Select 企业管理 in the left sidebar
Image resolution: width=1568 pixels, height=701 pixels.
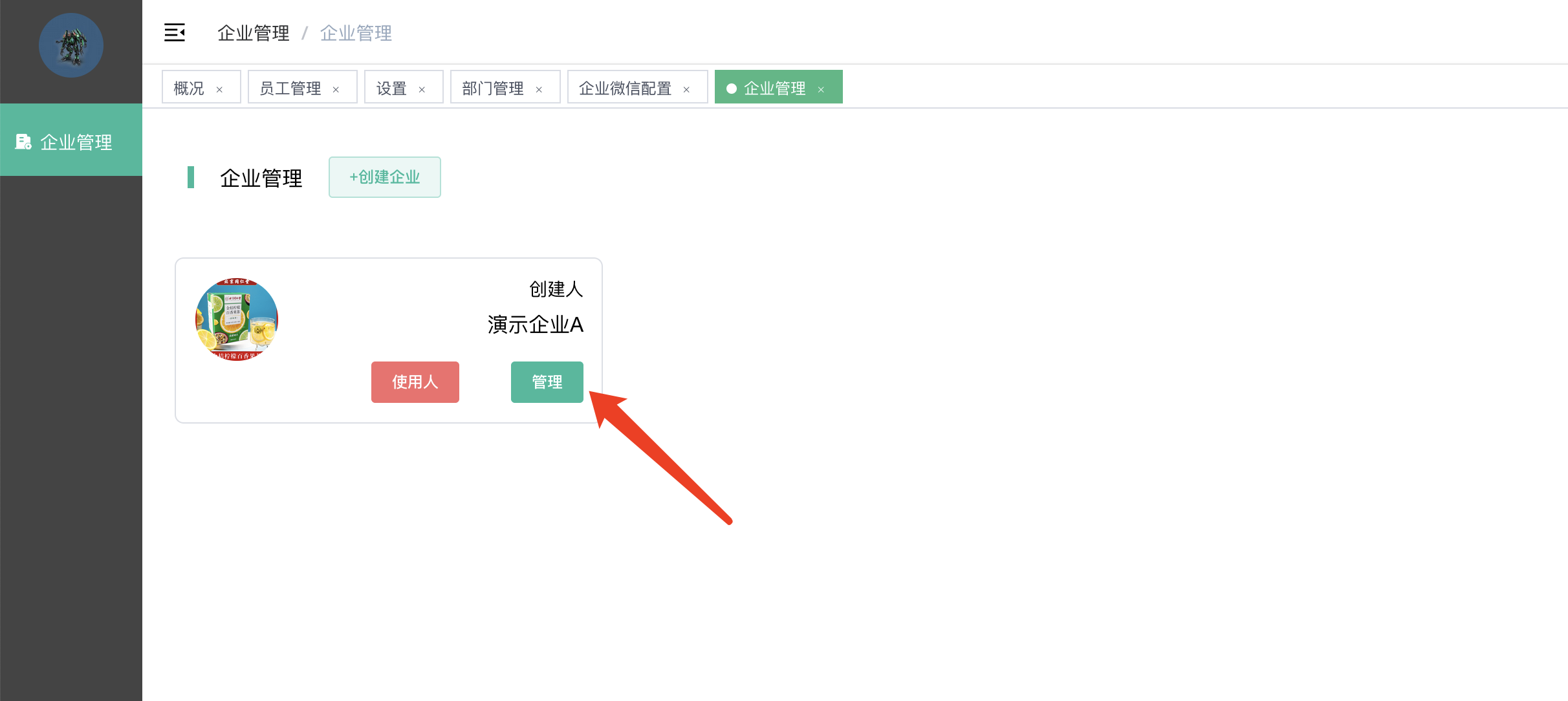tap(76, 142)
